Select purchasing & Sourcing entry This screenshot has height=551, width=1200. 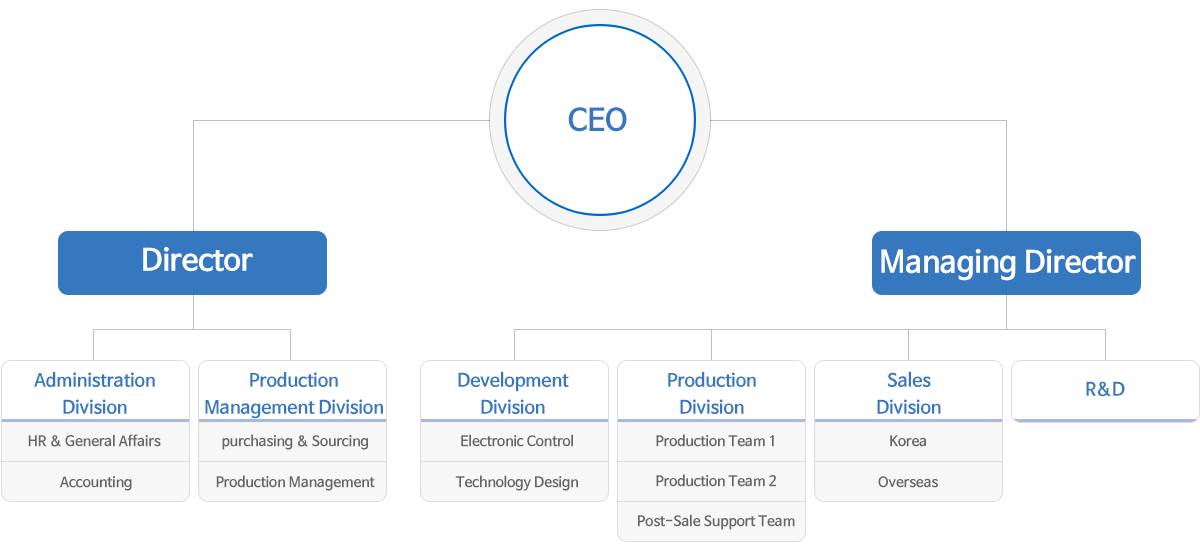pos(294,441)
